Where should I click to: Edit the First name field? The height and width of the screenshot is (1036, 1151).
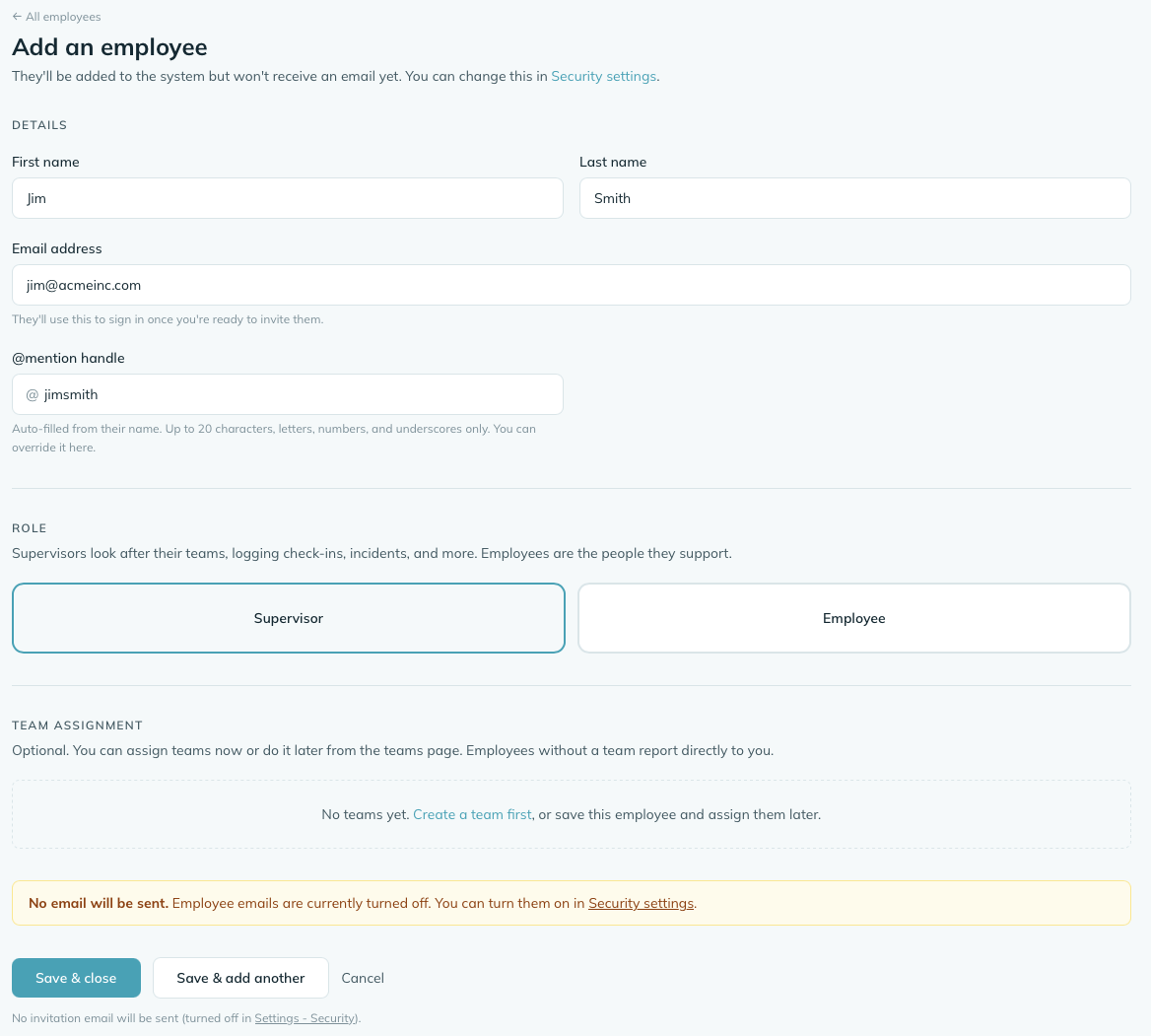coord(288,198)
